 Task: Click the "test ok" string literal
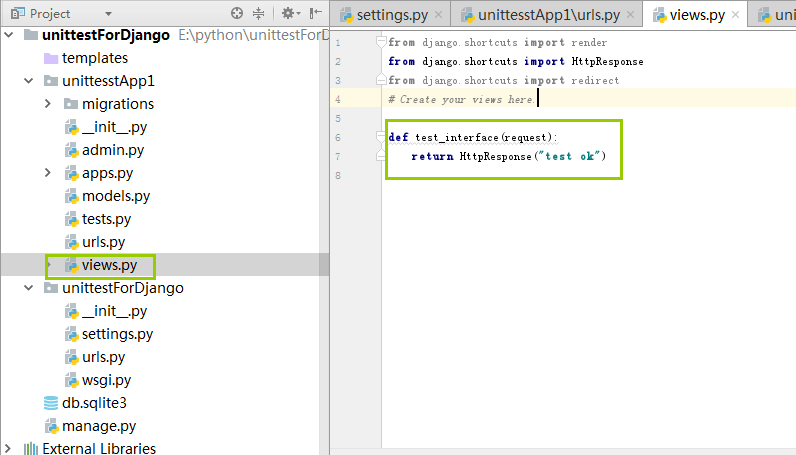(570, 156)
